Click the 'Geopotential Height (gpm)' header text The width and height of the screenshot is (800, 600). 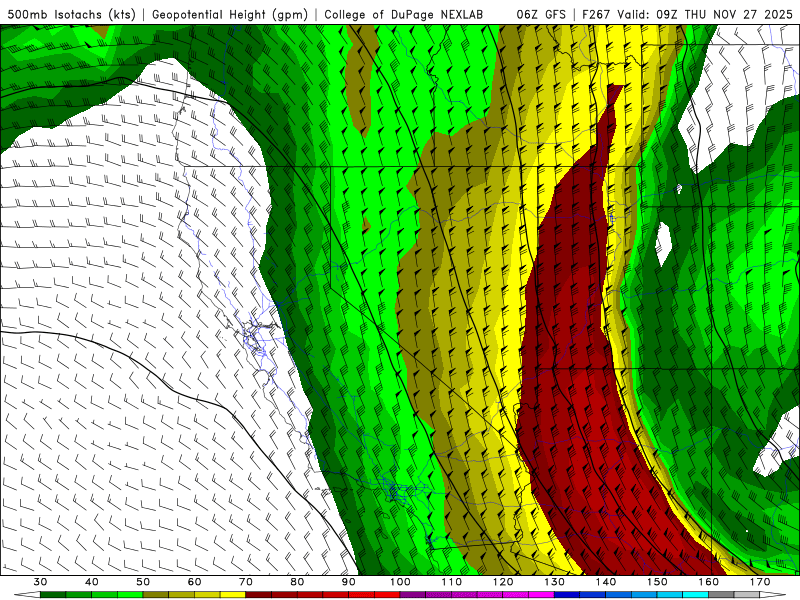(230, 14)
